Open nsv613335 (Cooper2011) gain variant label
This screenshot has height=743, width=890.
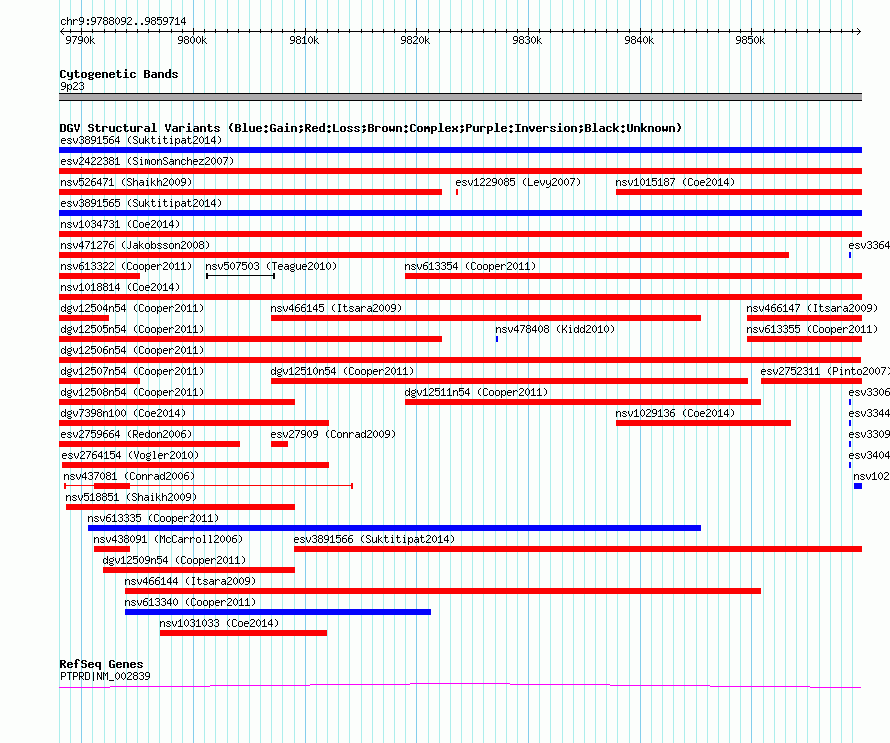[153, 518]
